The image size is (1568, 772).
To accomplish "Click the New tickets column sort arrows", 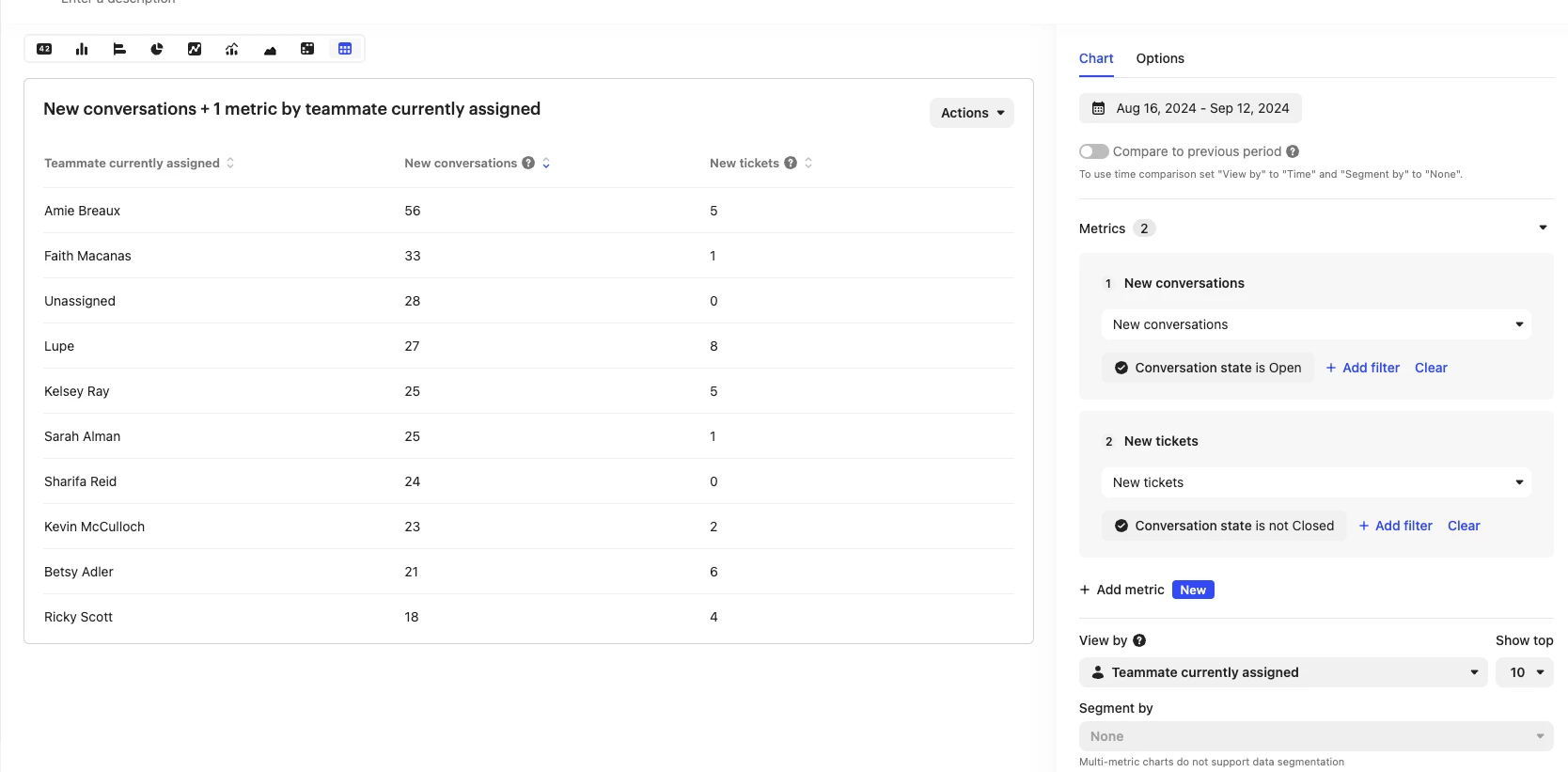I will tap(808, 163).
